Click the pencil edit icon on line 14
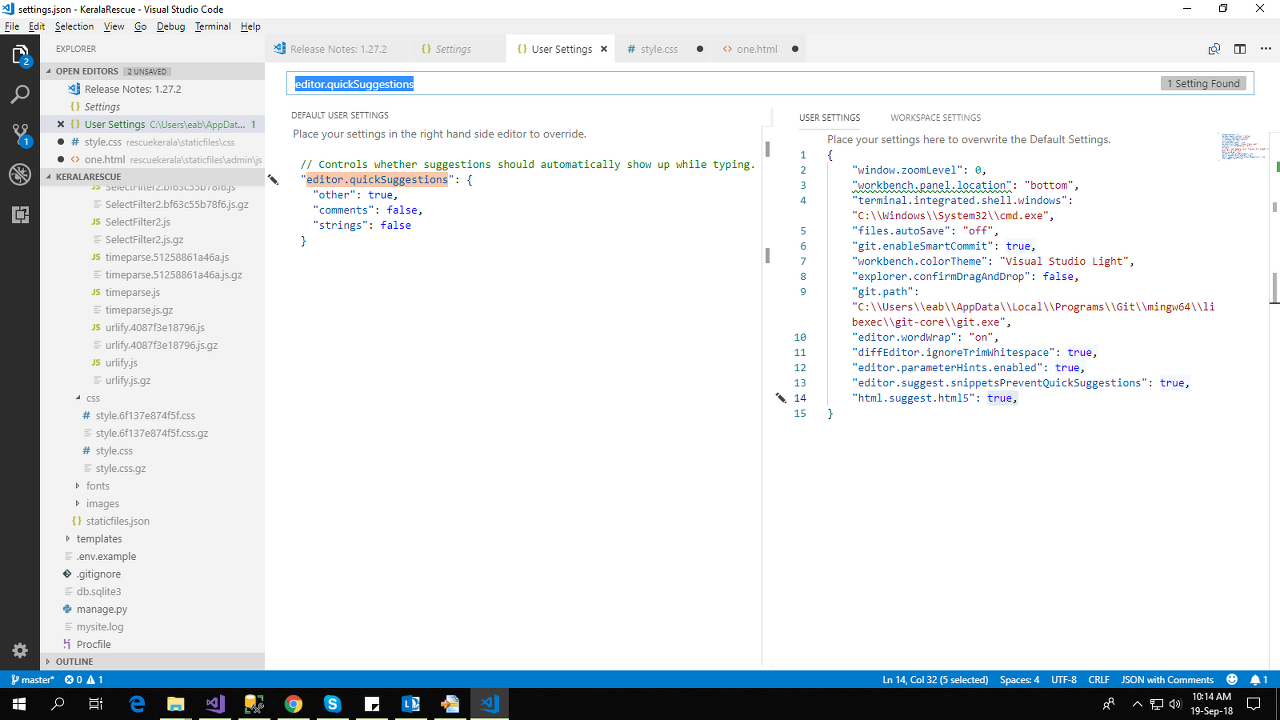Viewport: 1280px width, 720px height. [782, 398]
